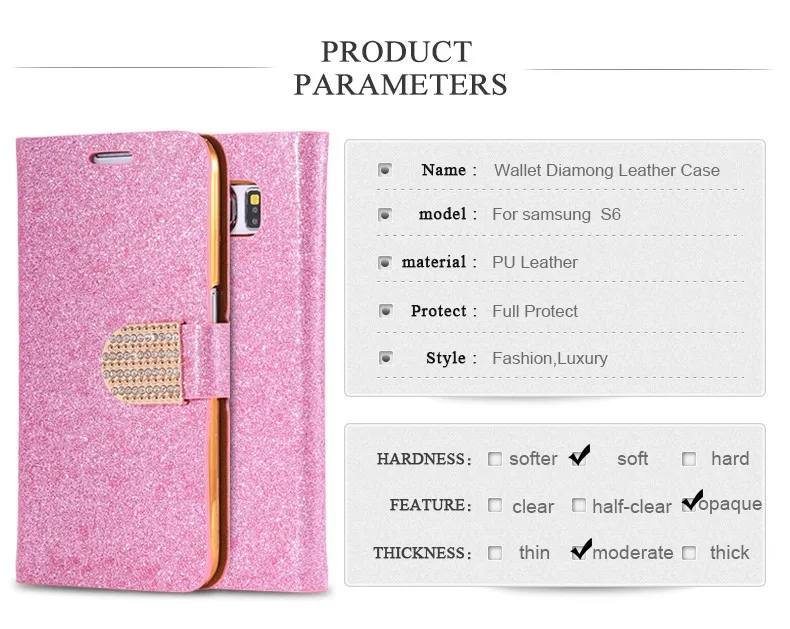Check the hard hardness checkbox
This screenshot has width=790, height=629.
point(689,459)
